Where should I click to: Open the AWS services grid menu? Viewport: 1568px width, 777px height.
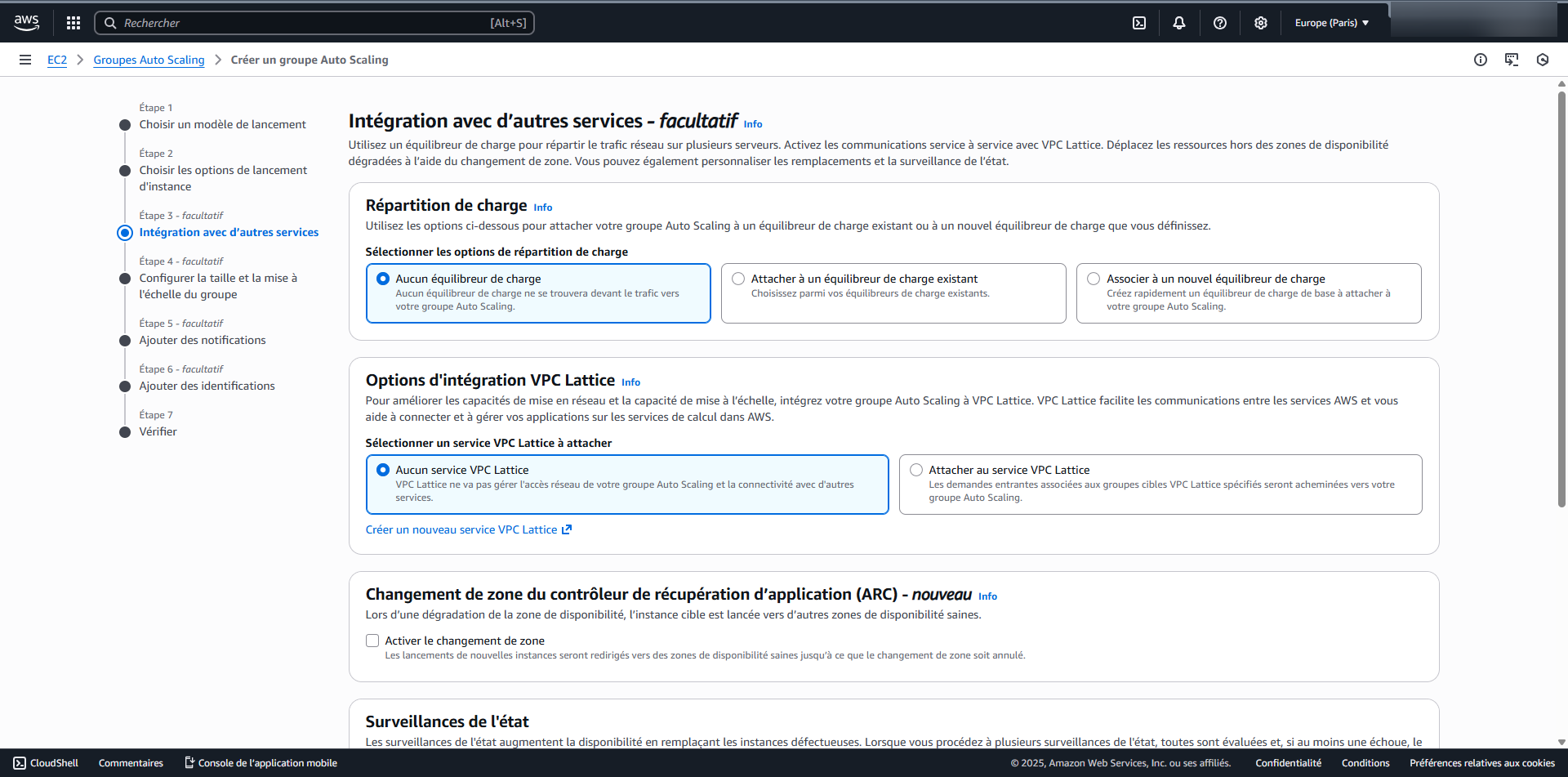point(73,23)
